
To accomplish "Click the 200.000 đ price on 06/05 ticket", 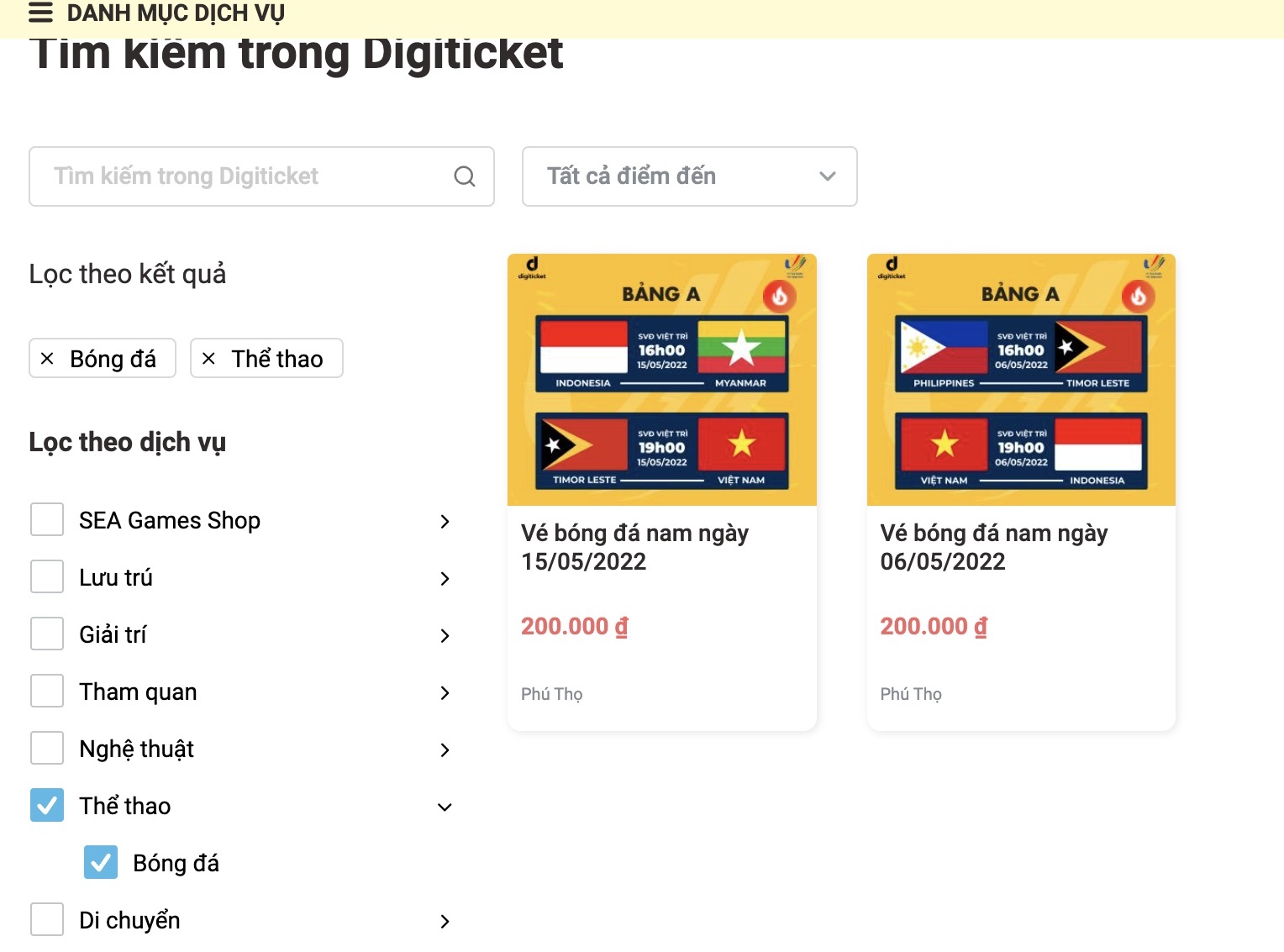I will pyautogui.click(x=933, y=626).
